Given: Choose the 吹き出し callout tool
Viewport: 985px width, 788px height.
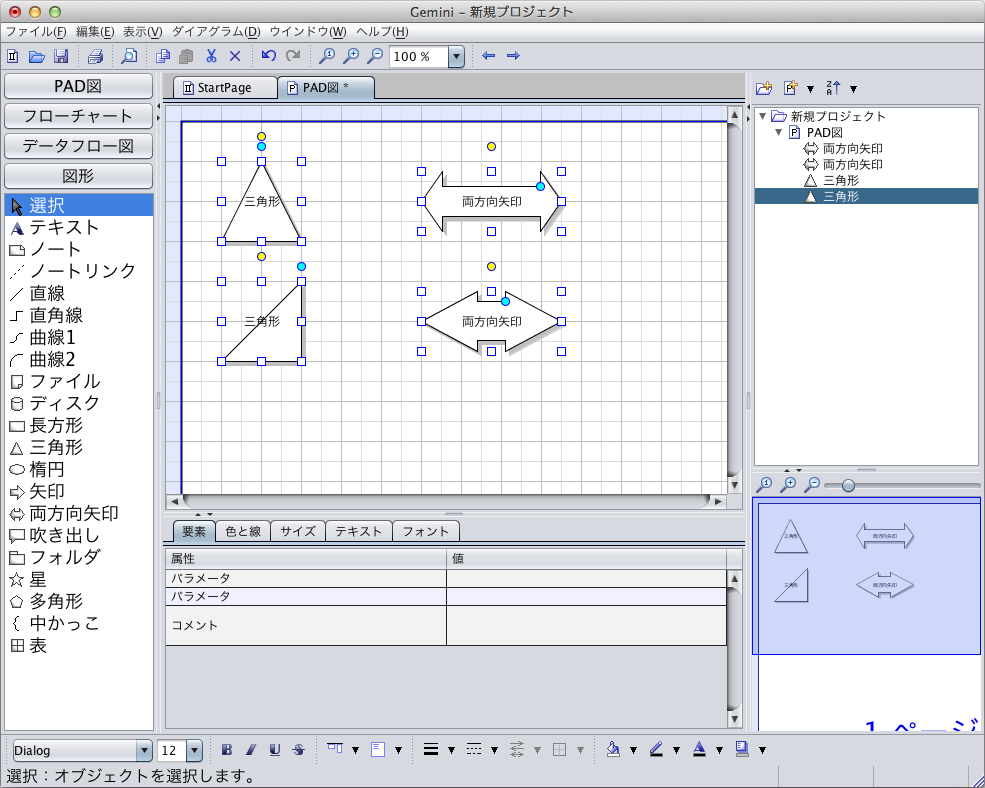Looking at the screenshot, I should click(x=79, y=535).
